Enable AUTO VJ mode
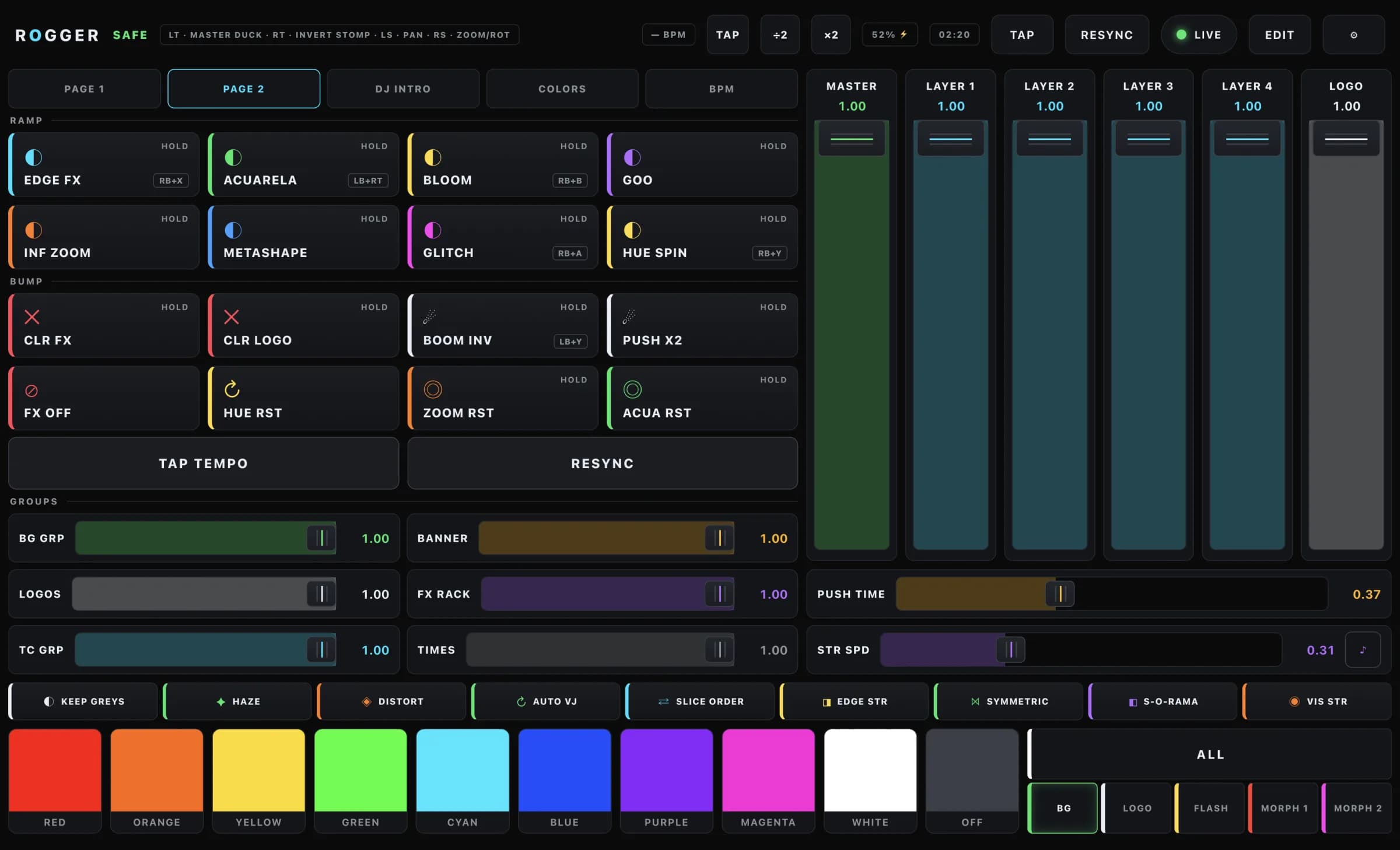1400x850 pixels. 547,701
